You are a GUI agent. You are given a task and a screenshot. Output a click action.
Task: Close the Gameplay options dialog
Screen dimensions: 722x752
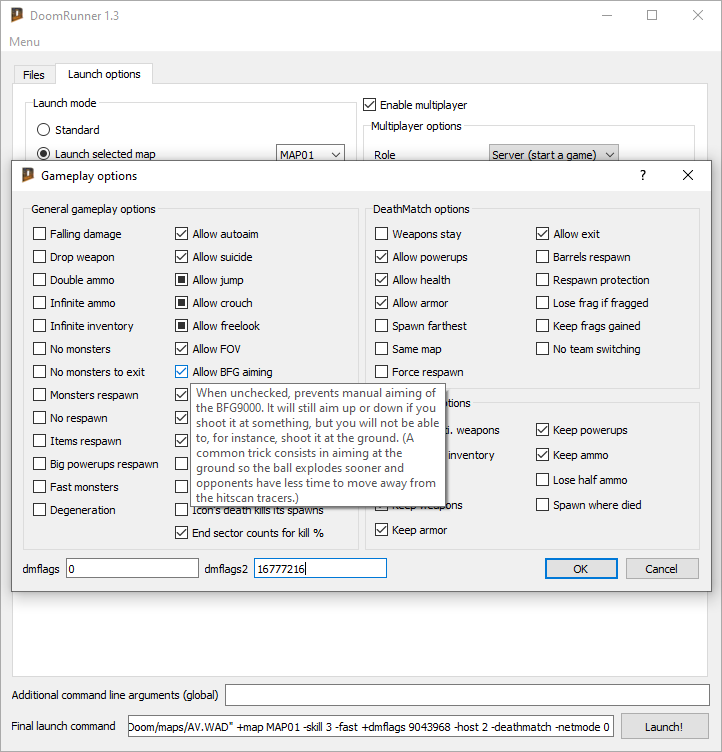pyautogui.click(x=687, y=175)
